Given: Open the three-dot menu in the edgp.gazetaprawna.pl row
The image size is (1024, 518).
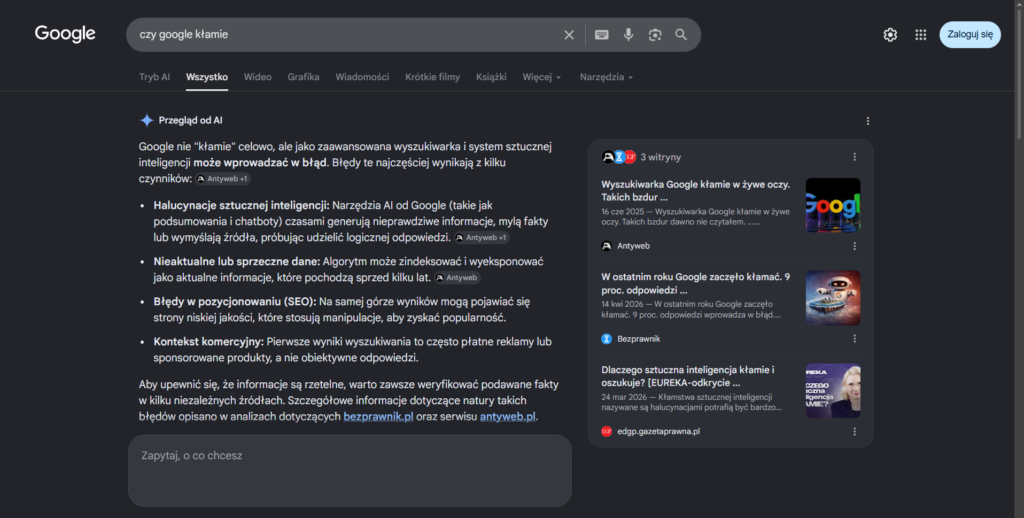Looking at the screenshot, I should [854, 432].
